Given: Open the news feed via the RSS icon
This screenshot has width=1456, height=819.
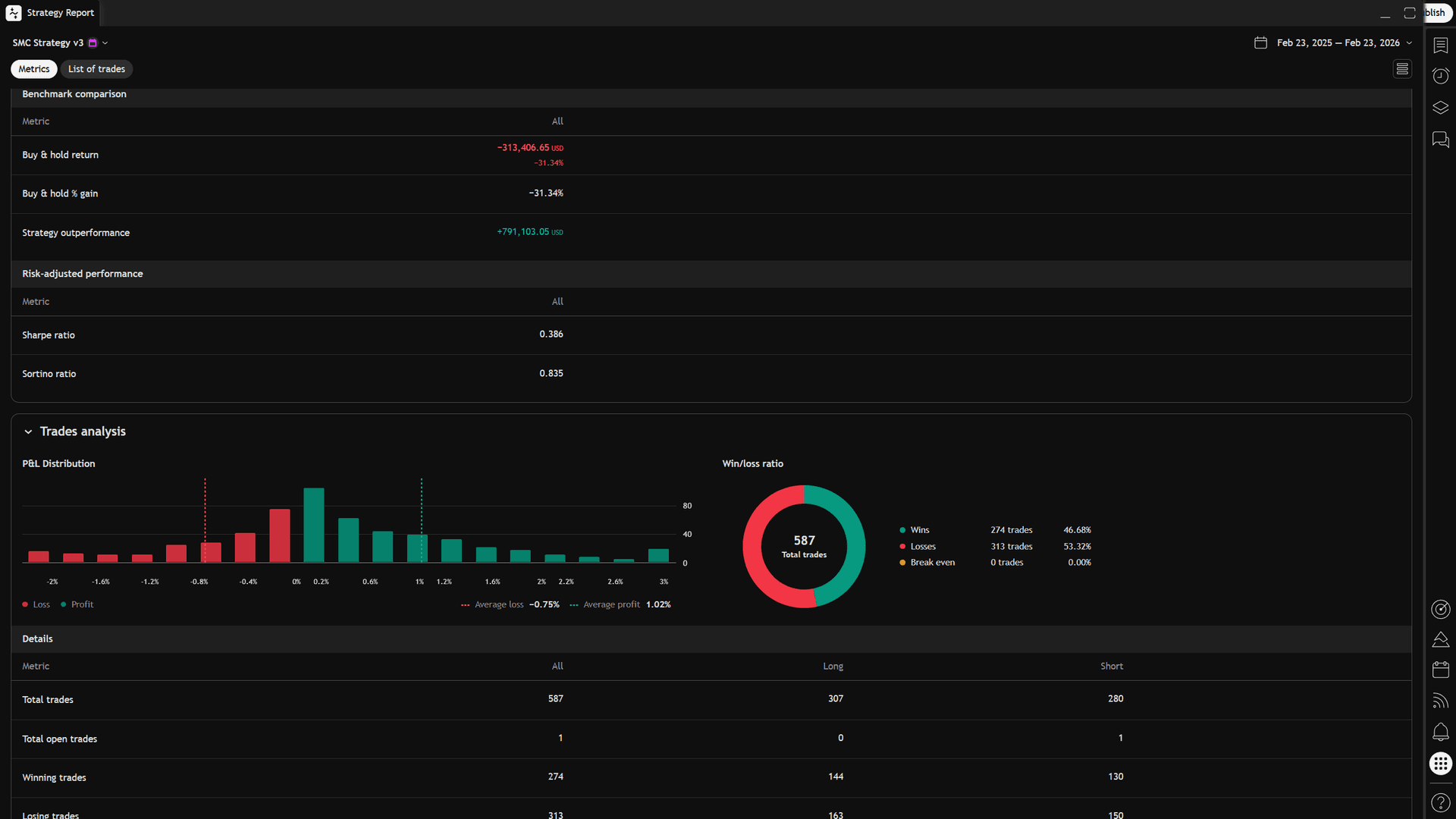Looking at the screenshot, I should coord(1440,701).
